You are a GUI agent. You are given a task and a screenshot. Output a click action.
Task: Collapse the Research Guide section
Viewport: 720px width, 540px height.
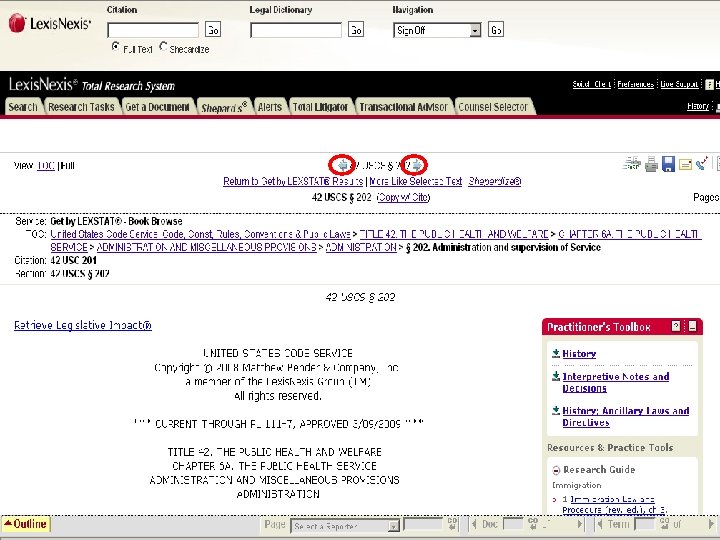(x=556, y=470)
